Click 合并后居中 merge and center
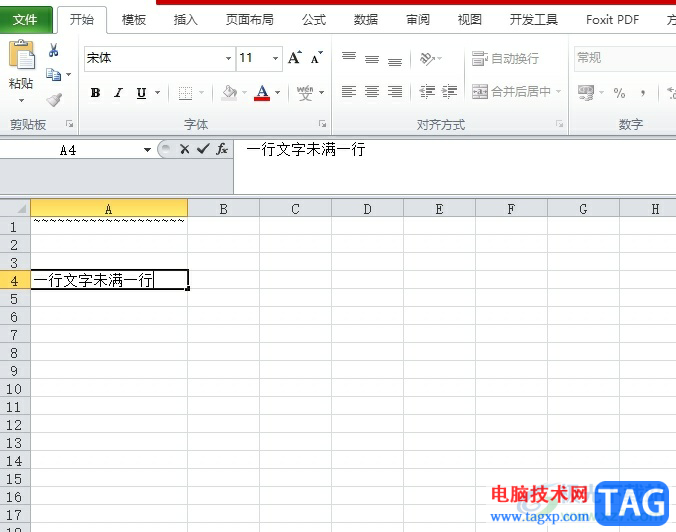The width and height of the screenshot is (676, 532). click(x=511, y=91)
